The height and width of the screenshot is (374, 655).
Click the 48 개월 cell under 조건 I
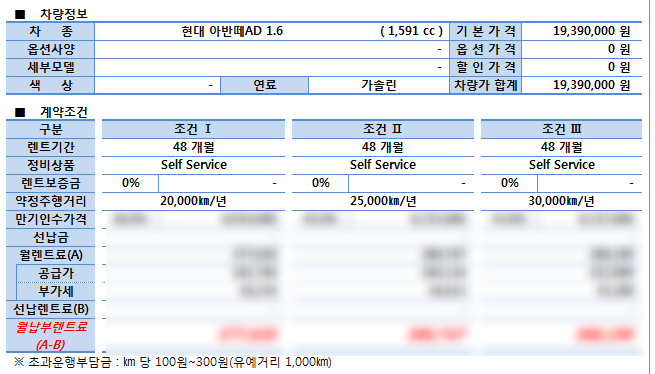tap(193, 148)
